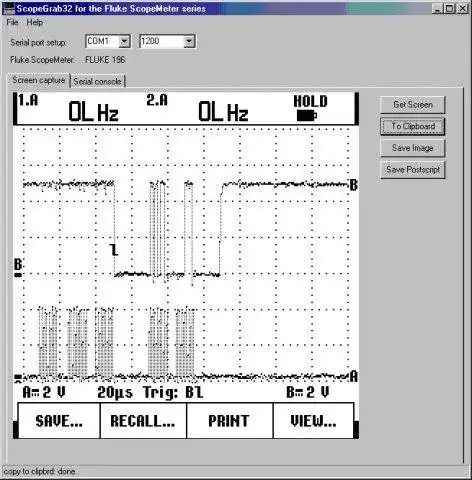
Task: Click the PRINT softkey in captured screen
Action: point(229,421)
